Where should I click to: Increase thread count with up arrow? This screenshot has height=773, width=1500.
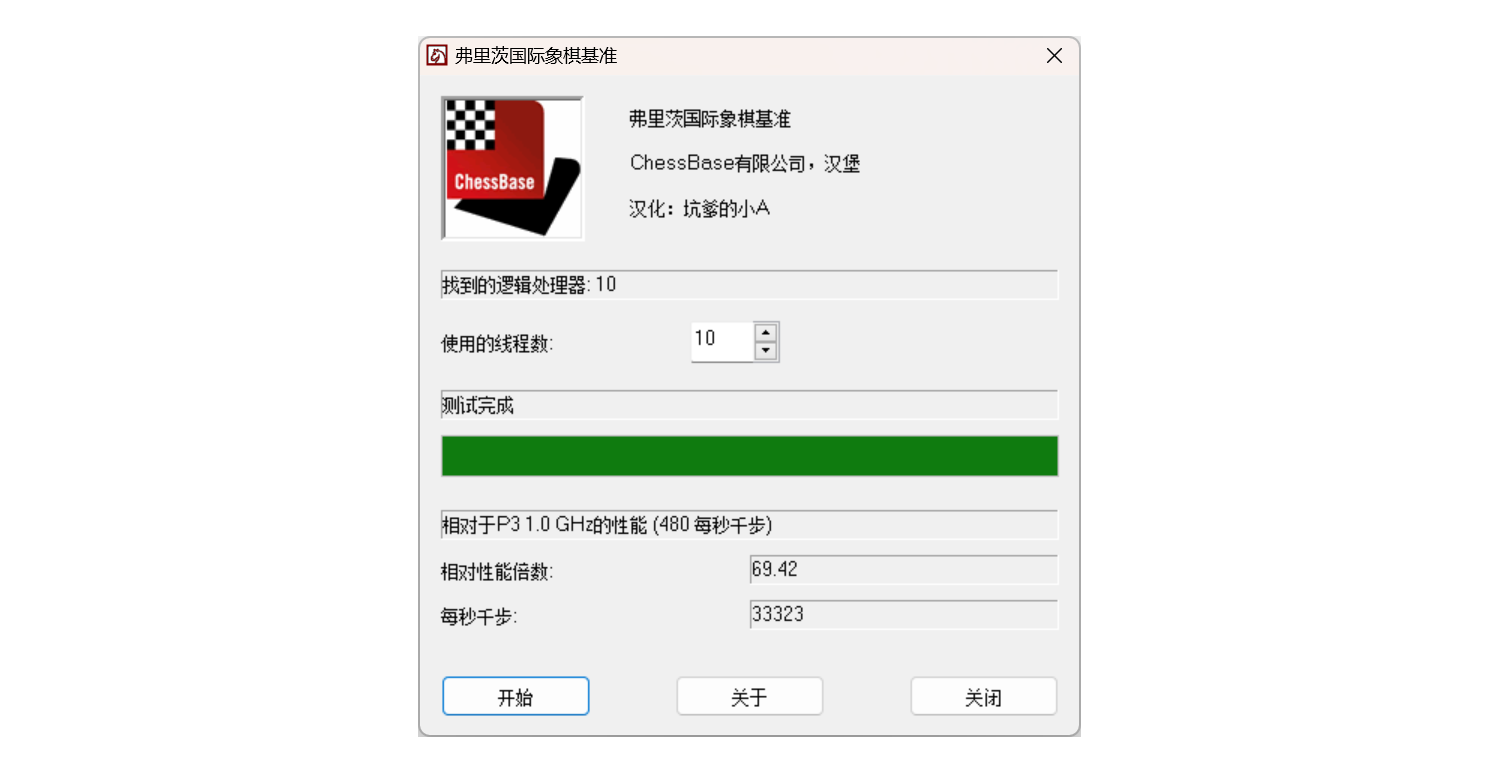(x=766, y=333)
